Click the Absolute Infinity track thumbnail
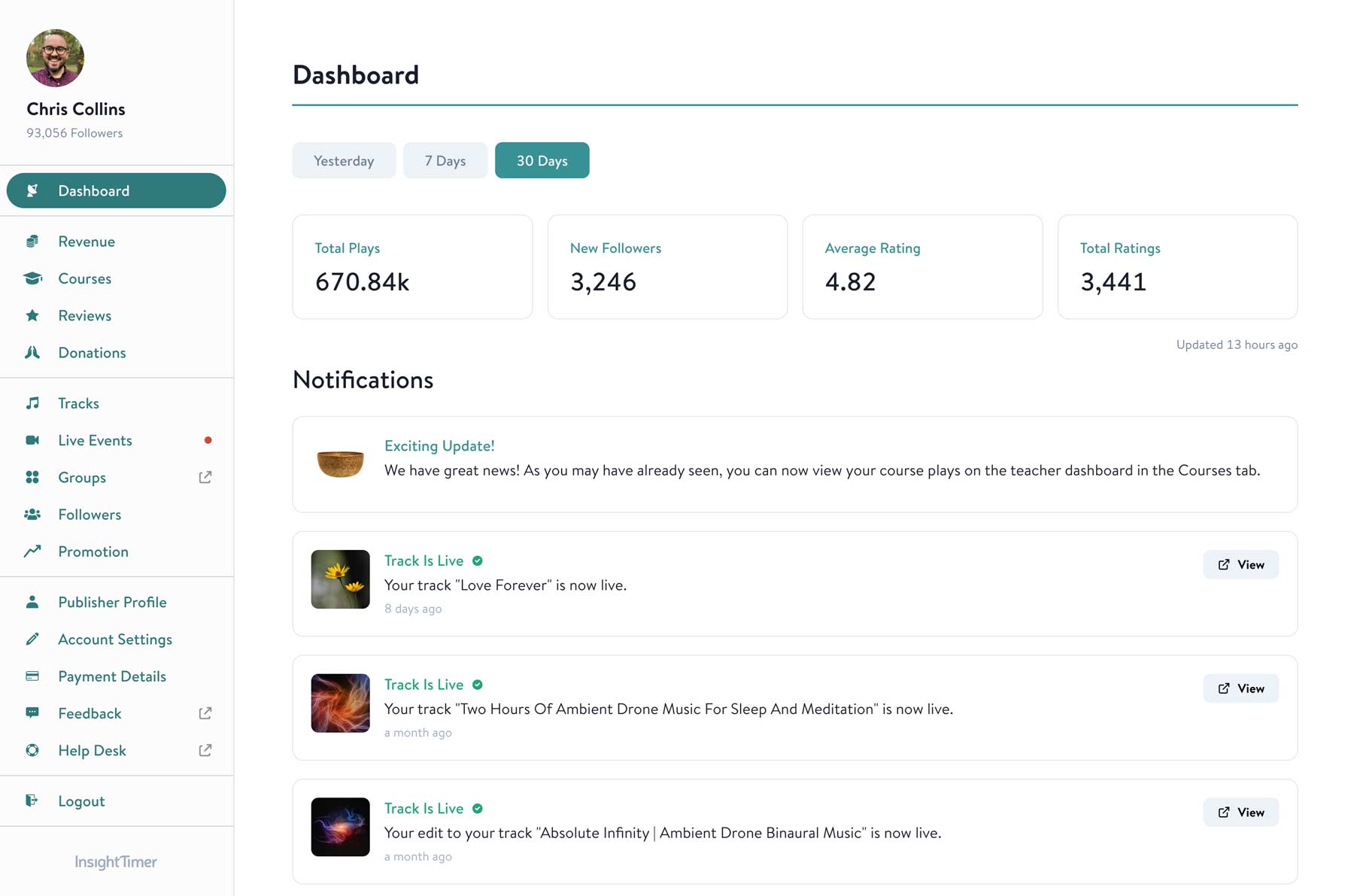The width and height of the screenshot is (1354, 896). click(340, 827)
